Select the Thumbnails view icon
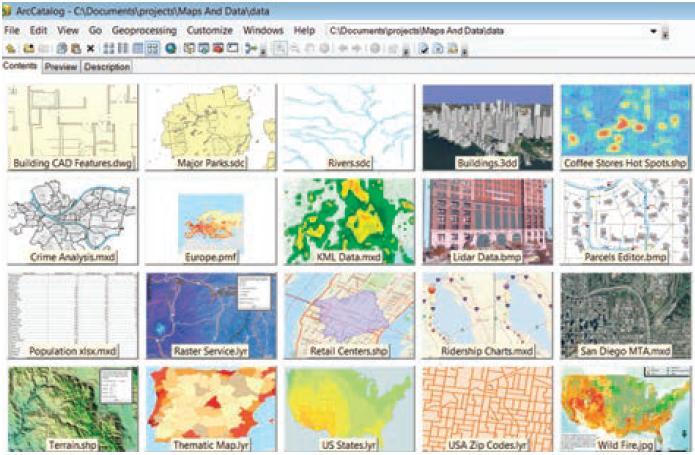The width and height of the screenshot is (695, 455). 152,48
